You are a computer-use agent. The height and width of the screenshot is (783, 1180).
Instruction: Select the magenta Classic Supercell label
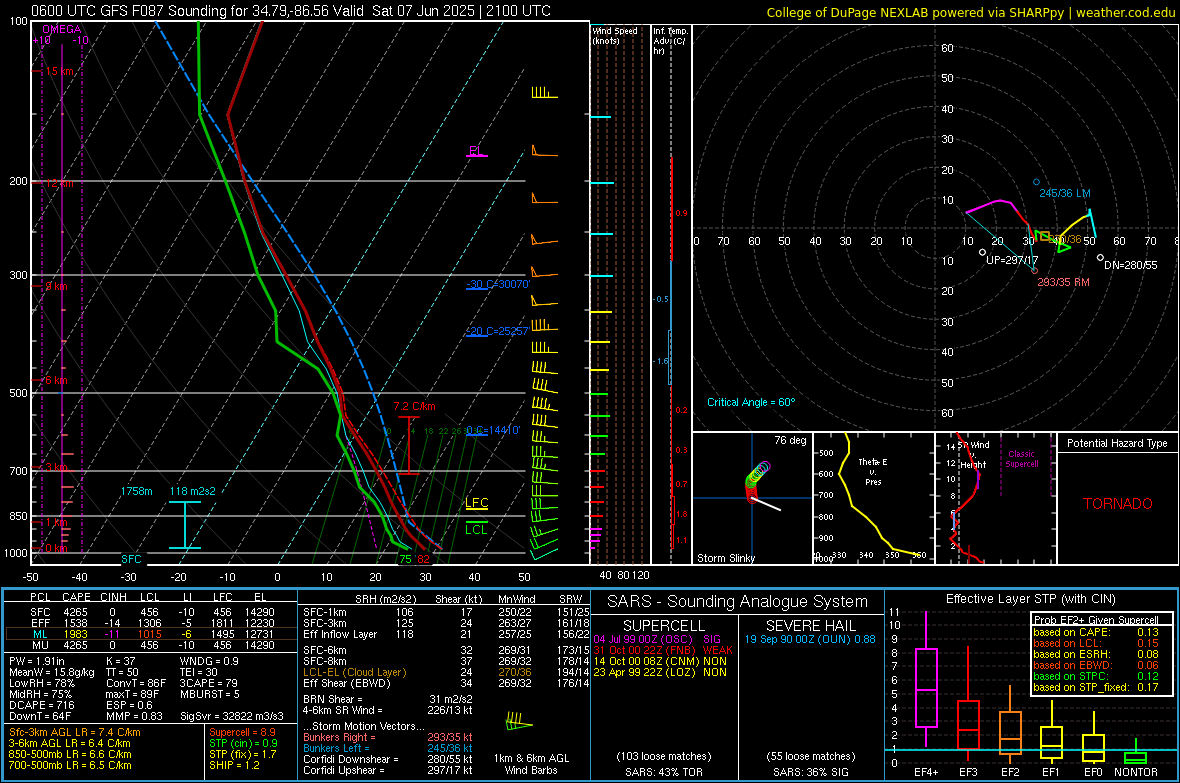tap(1022, 459)
